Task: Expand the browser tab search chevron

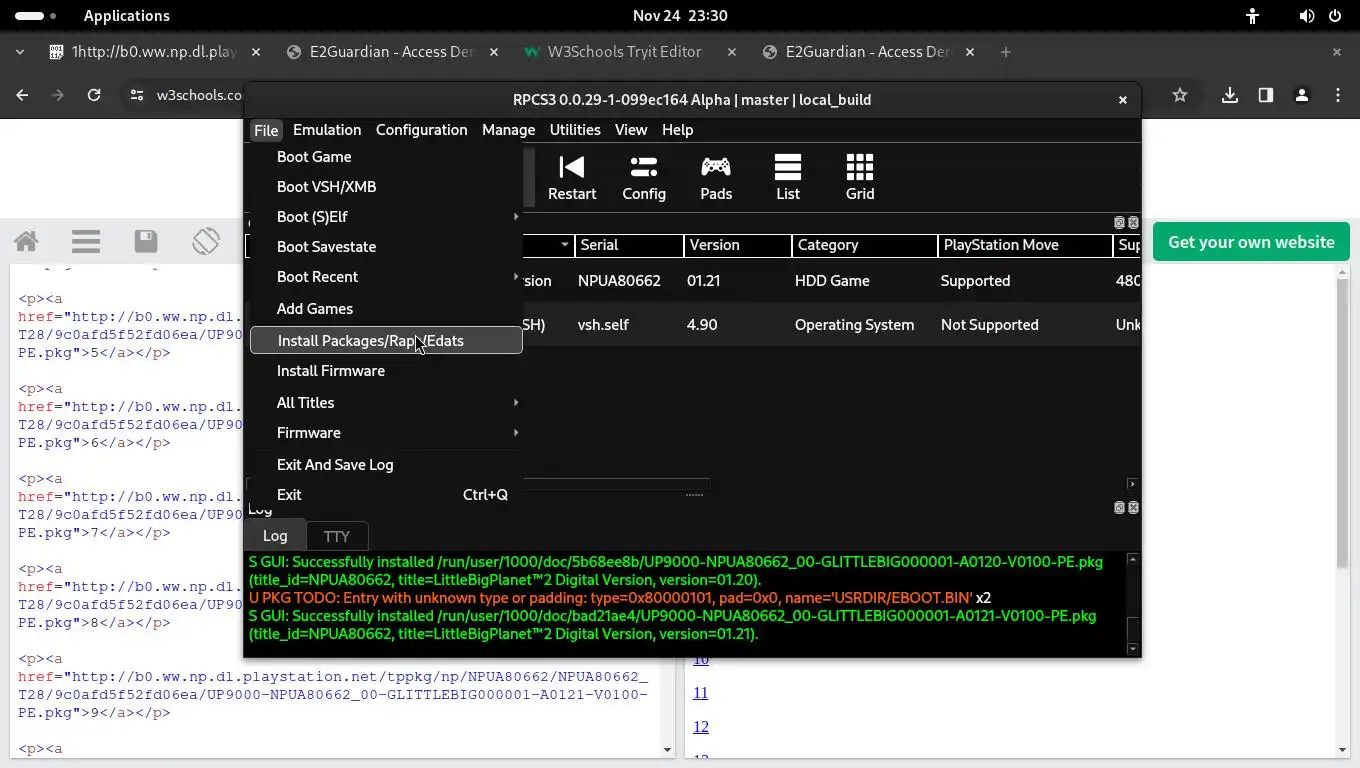Action: click(x=20, y=52)
